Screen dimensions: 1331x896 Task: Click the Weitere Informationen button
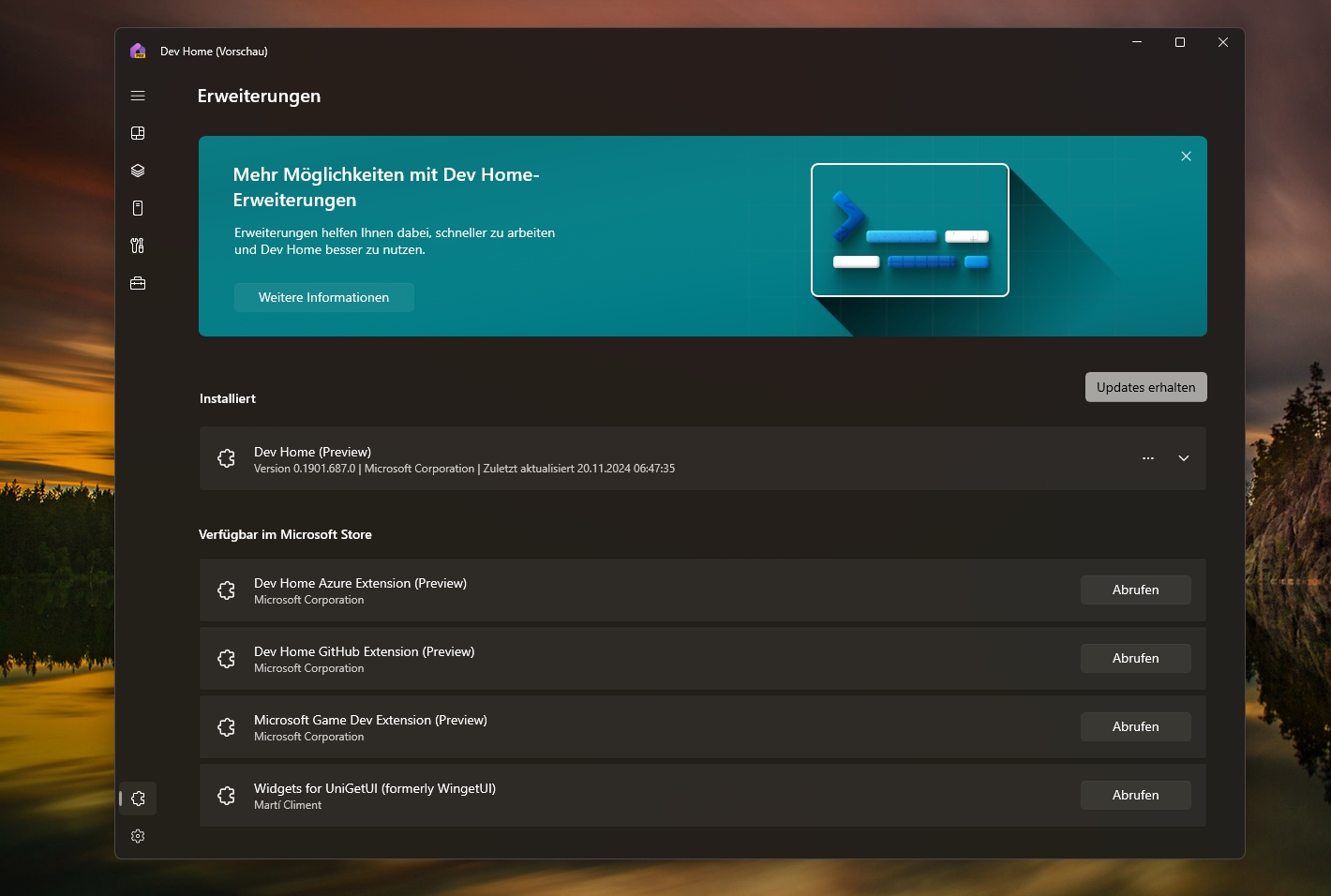click(323, 297)
